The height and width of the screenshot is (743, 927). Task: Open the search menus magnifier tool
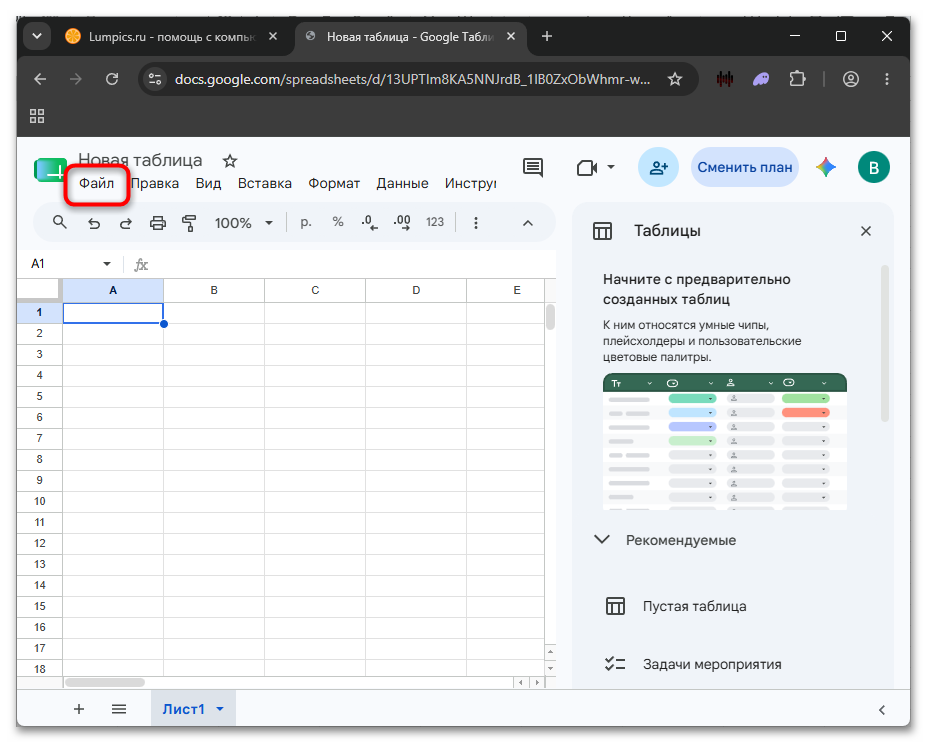59,222
